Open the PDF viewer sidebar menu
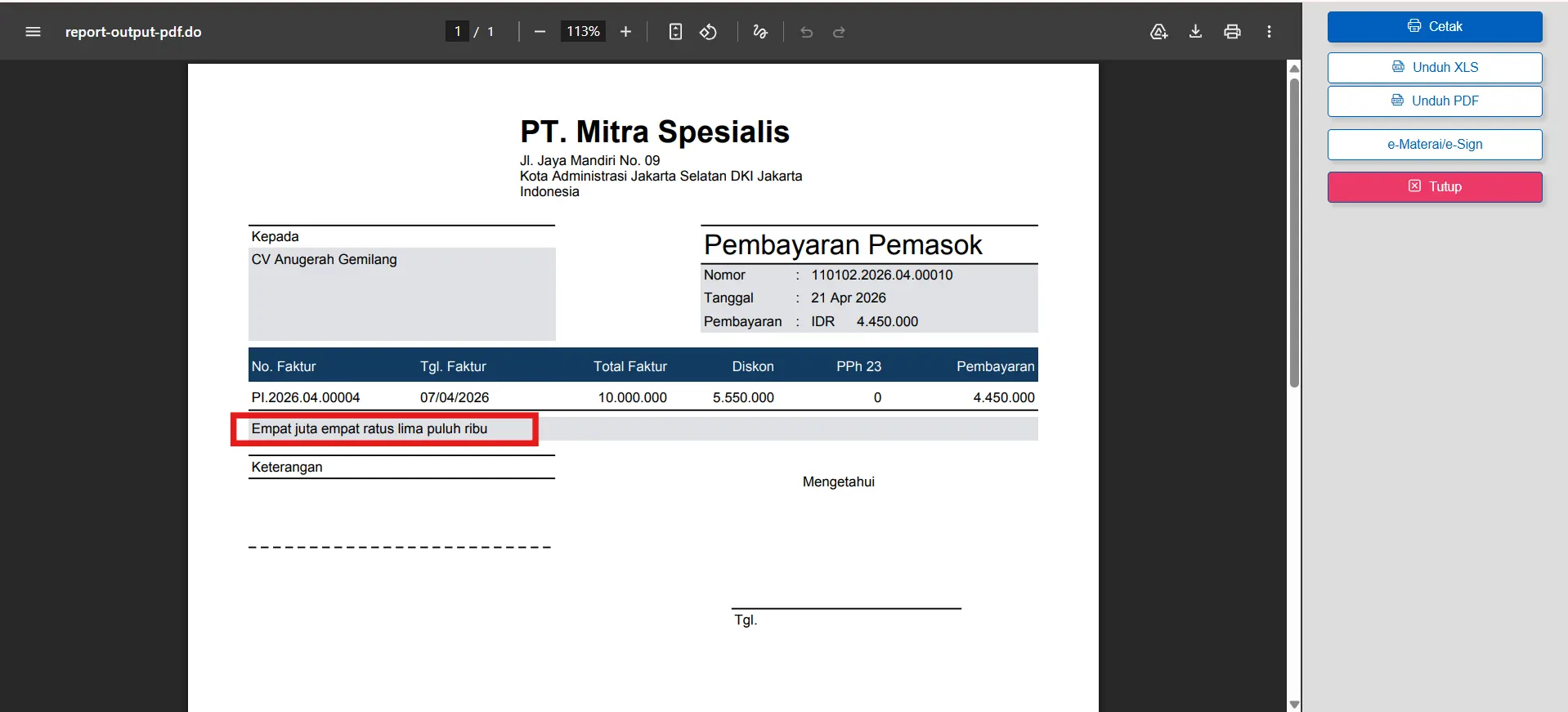This screenshot has height=712, width=1568. click(x=33, y=32)
